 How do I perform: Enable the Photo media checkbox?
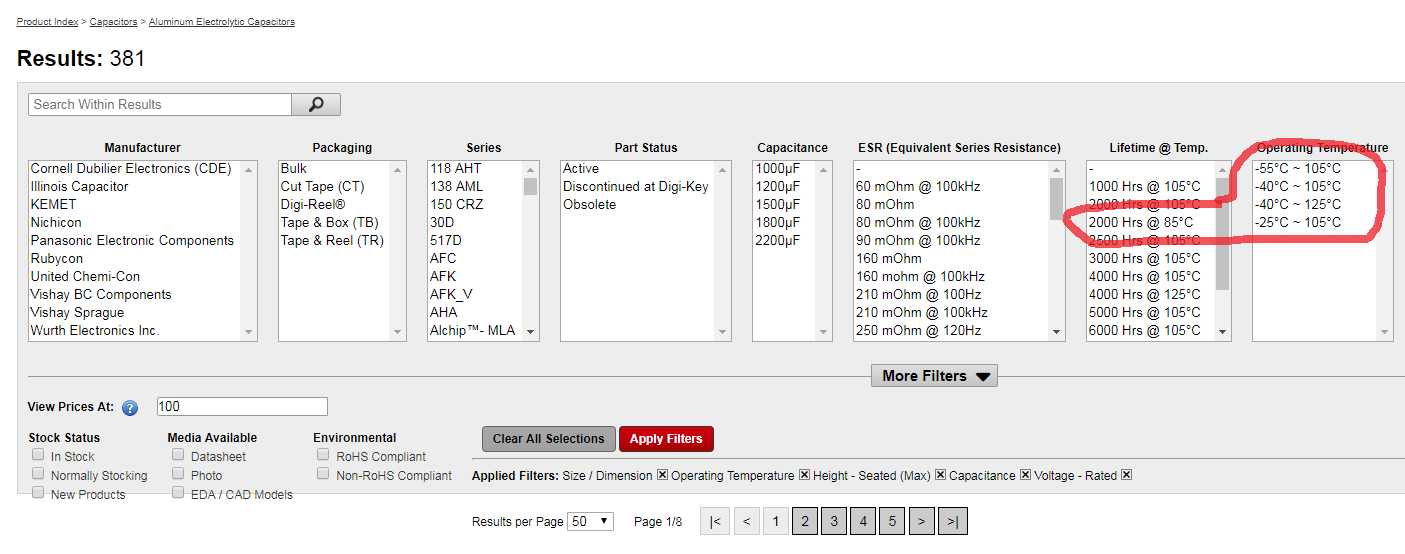point(178,474)
